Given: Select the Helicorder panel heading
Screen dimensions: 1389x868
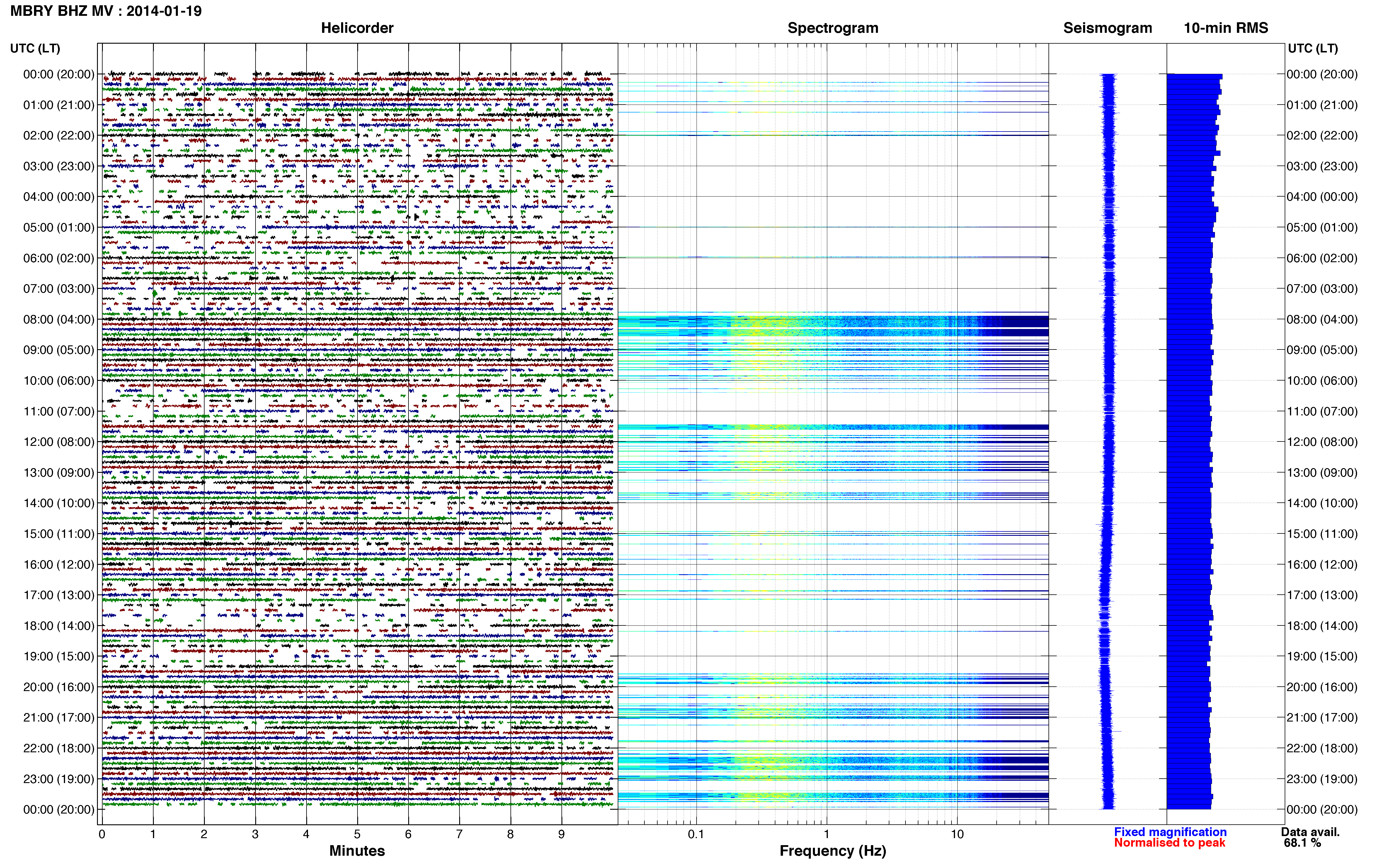Looking at the screenshot, I should 357,28.
